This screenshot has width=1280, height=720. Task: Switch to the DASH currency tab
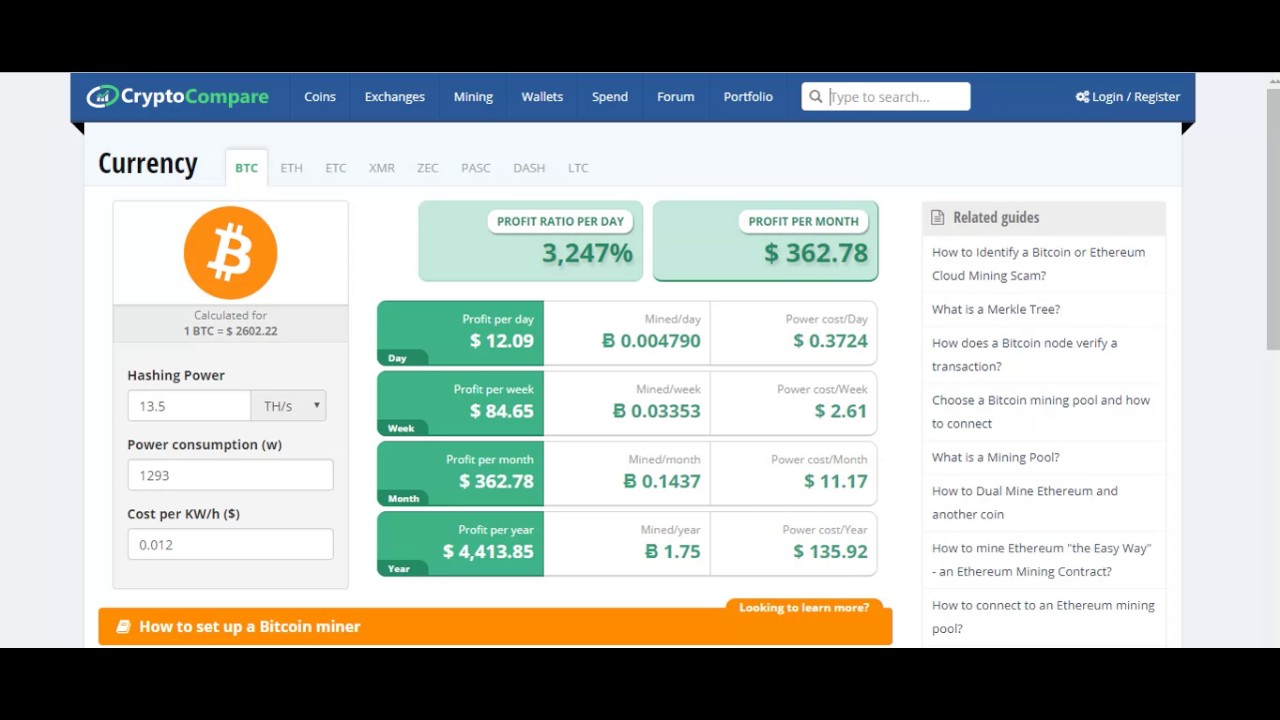click(529, 168)
